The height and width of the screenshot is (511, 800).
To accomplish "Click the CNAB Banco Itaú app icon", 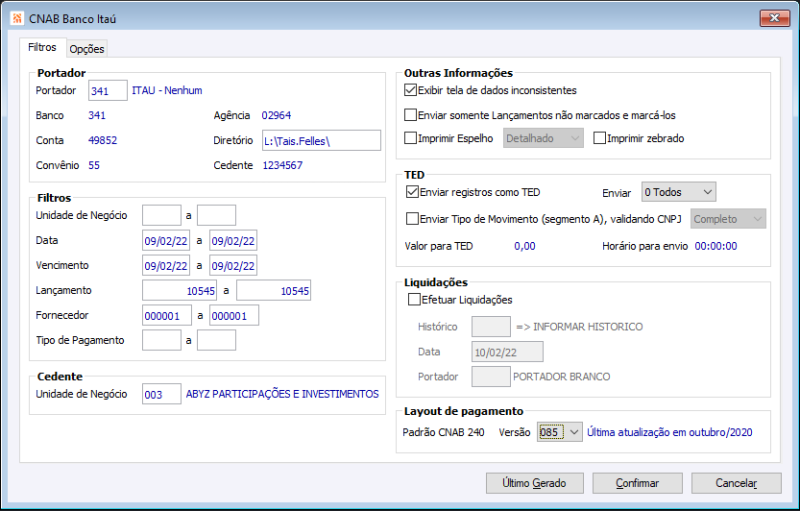I will (x=17, y=18).
